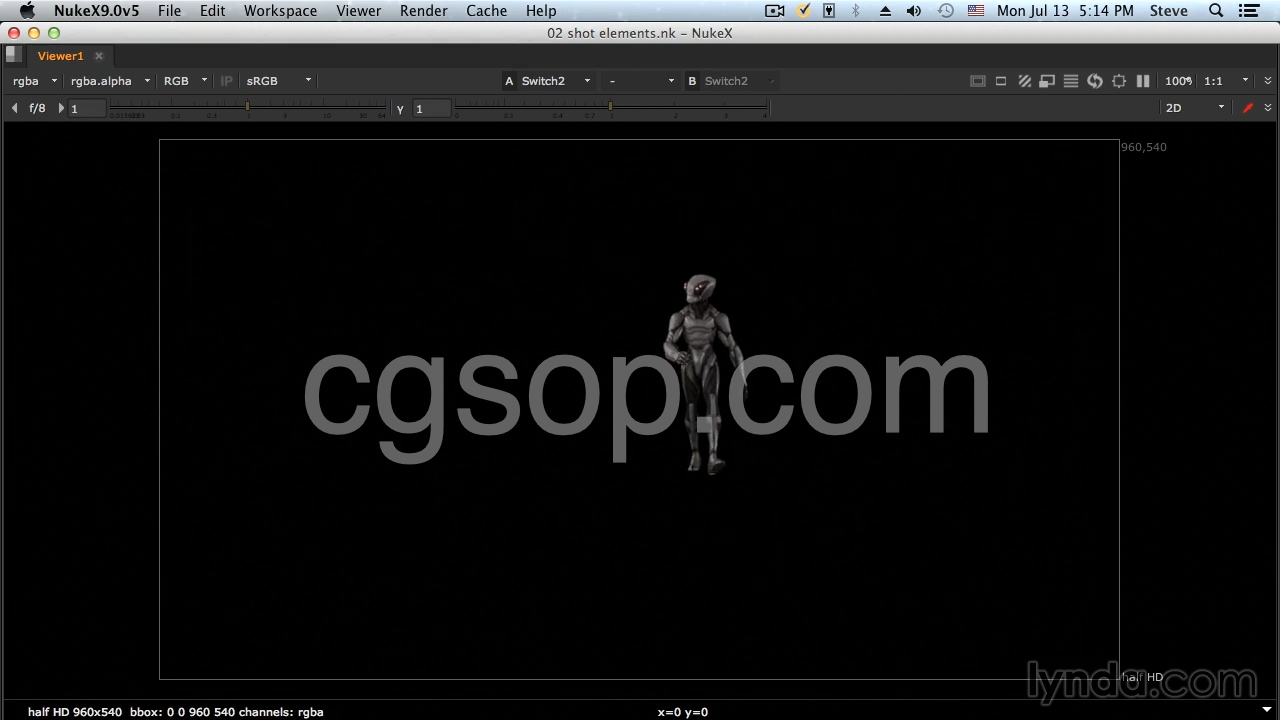Click the red paint stroke icon
This screenshot has width=1280, height=720.
click(x=1248, y=108)
